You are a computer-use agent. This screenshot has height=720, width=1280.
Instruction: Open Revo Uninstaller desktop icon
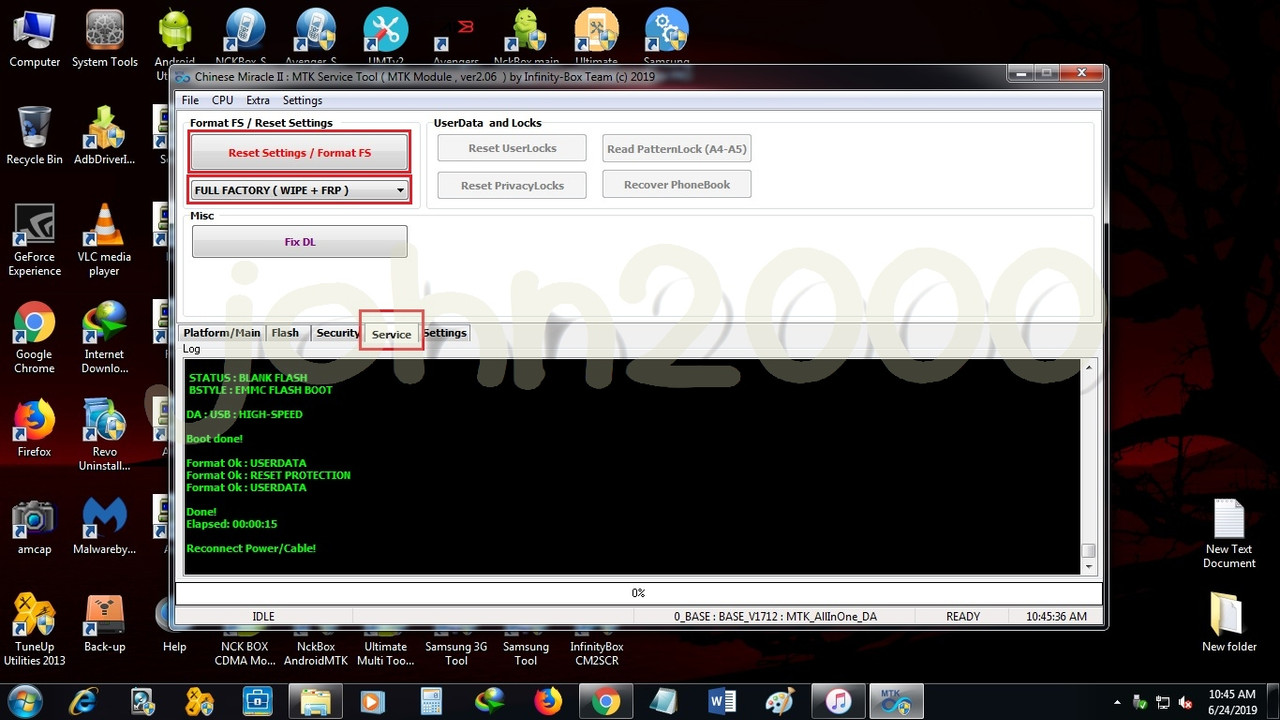(x=104, y=435)
